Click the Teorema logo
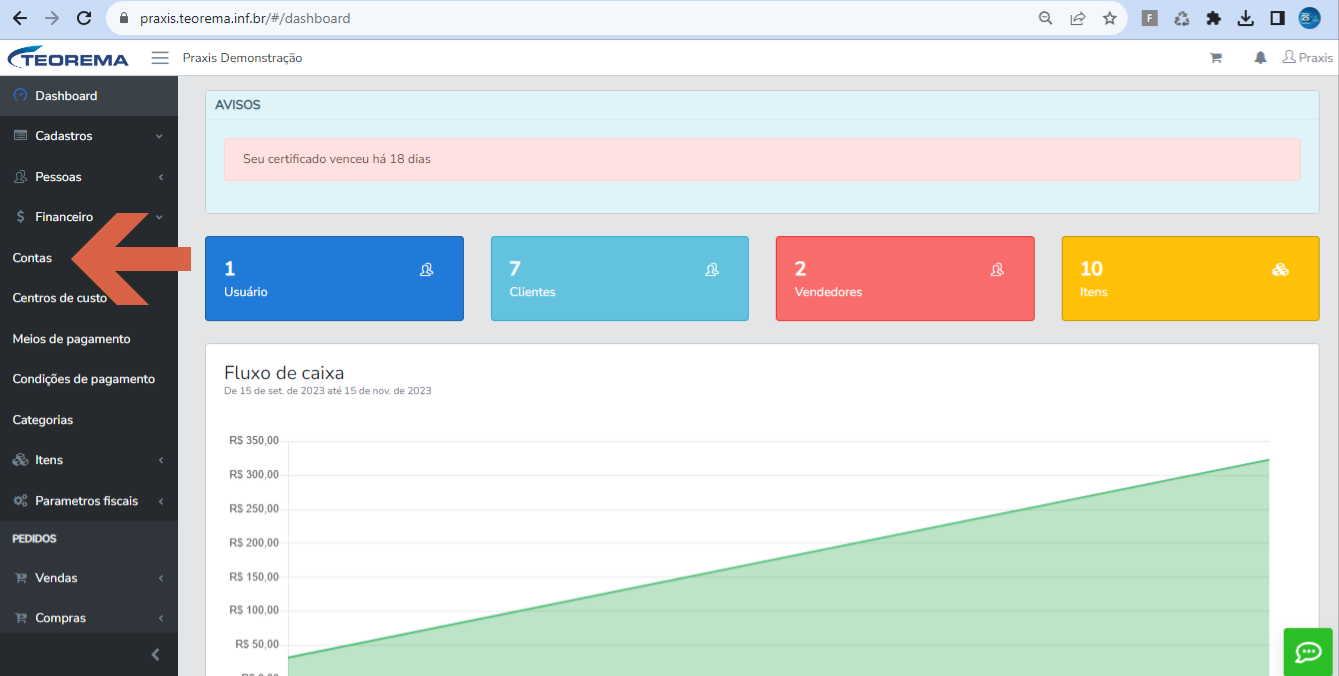This screenshot has width=1339, height=676. [68, 58]
